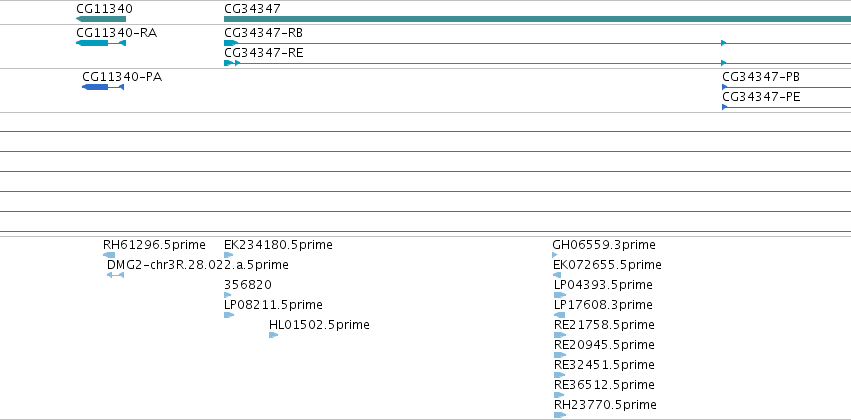Click the CG11340-RA transcript glyph

pyautogui.click(x=101, y=43)
